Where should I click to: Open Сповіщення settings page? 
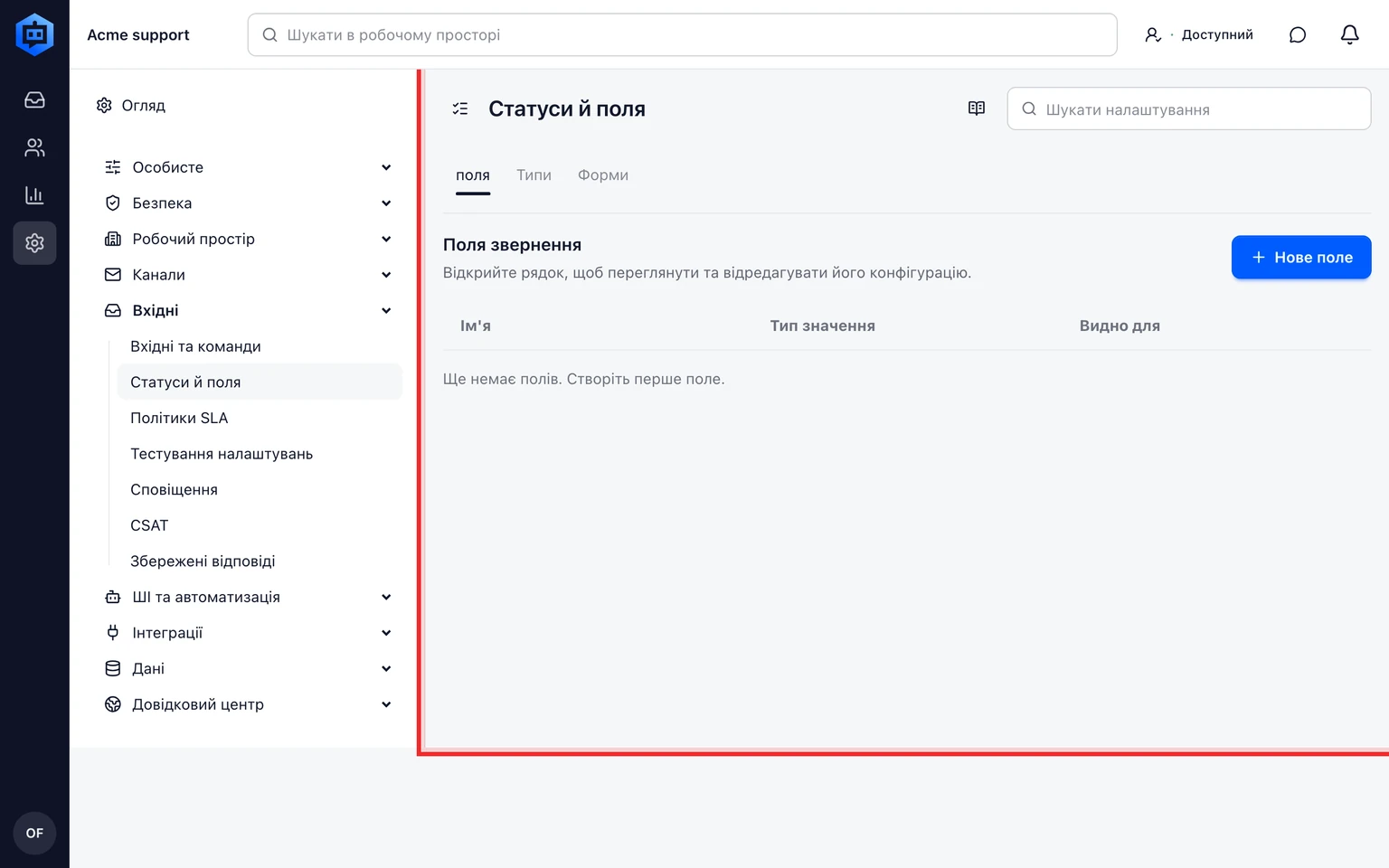click(260, 489)
